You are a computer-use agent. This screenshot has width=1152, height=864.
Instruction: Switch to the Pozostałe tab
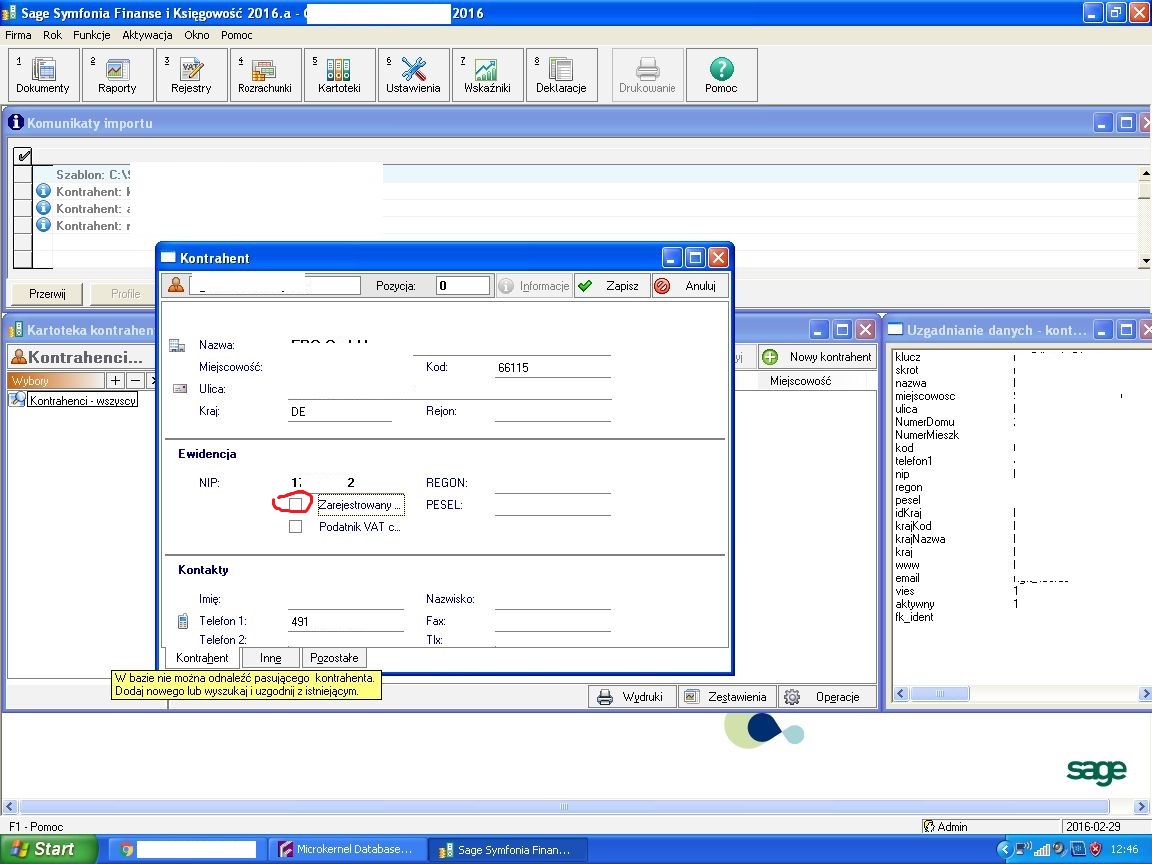pyautogui.click(x=335, y=658)
